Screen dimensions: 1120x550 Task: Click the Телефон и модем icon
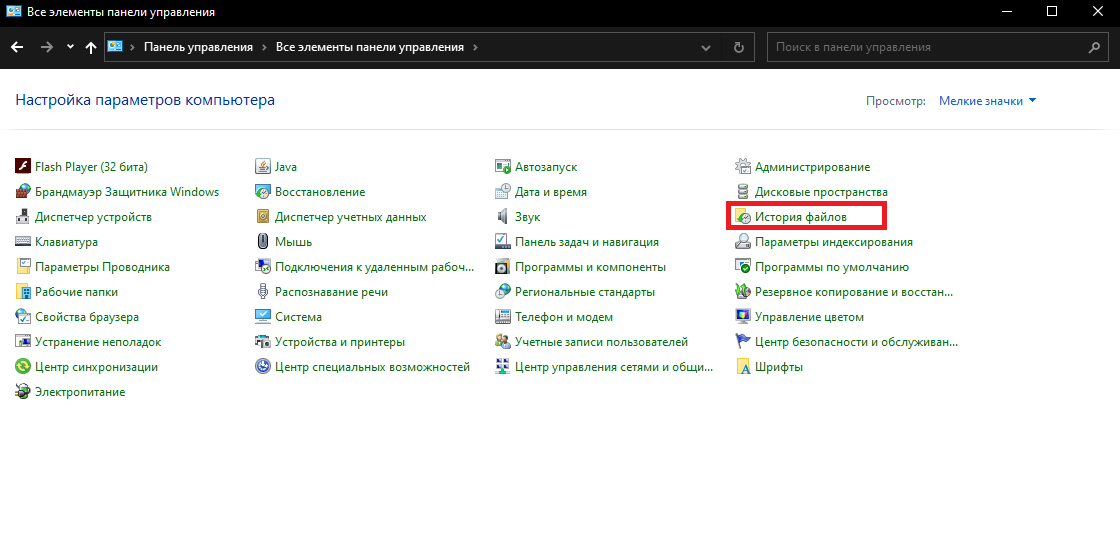click(503, 316)
